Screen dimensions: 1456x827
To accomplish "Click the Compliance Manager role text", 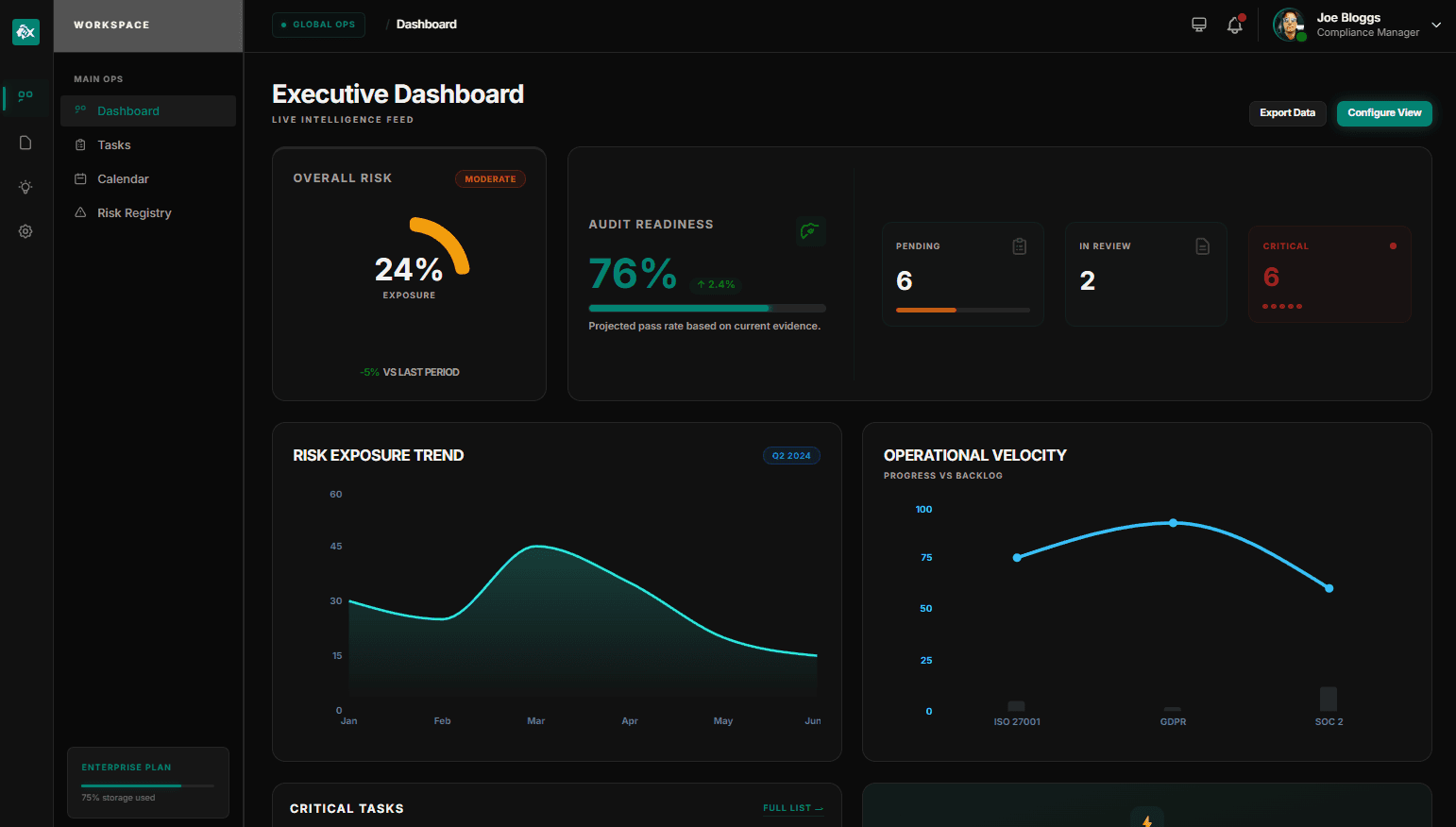I will click(1368, 32).
